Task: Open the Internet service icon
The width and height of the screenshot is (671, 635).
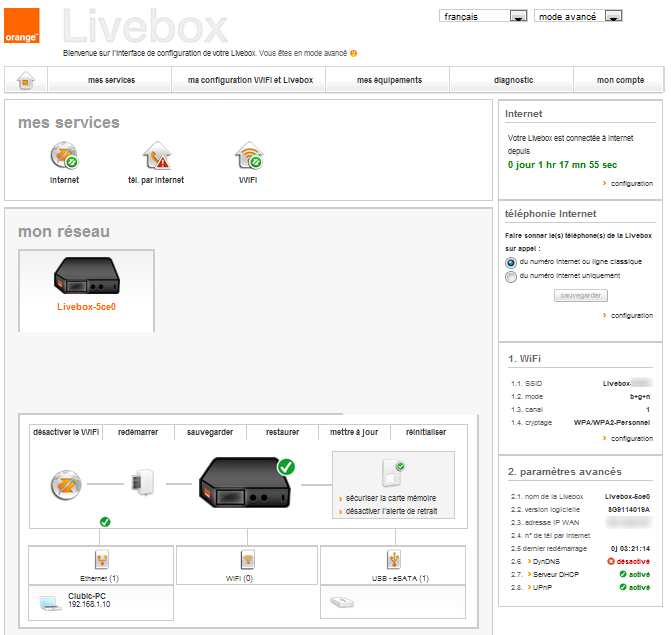Action: [65, 155]
